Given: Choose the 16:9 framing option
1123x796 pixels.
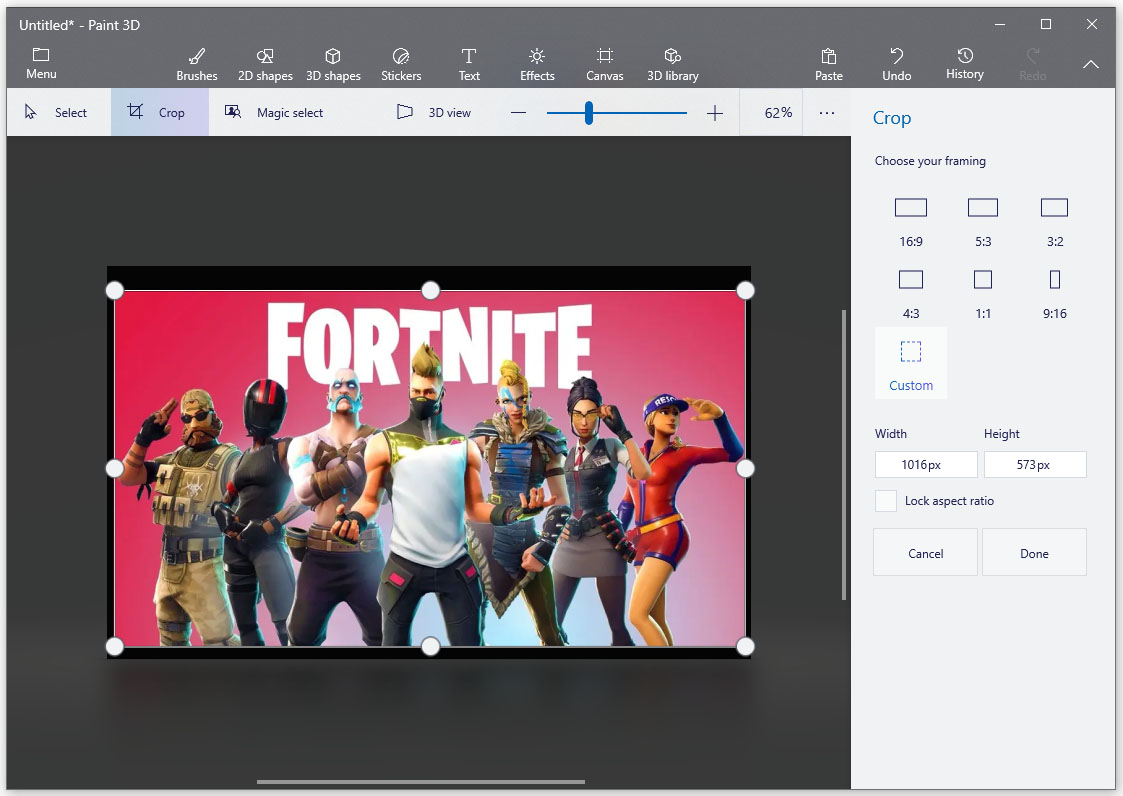Looking at the screenshot, I should [911, 219].
